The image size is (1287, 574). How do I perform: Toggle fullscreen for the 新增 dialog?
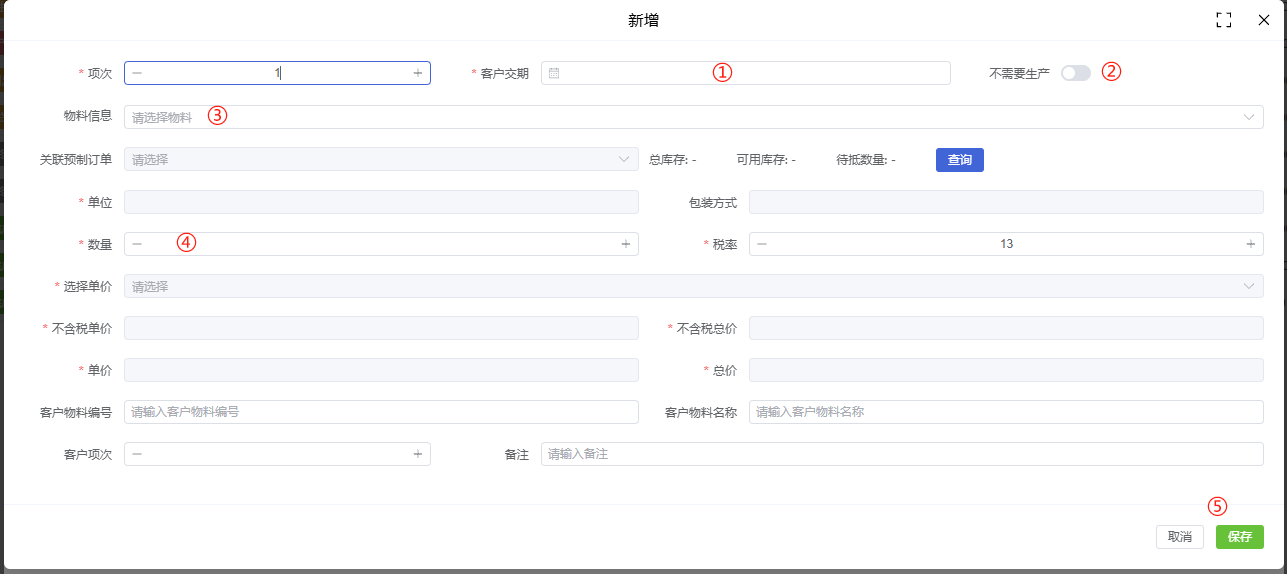[x=1223, y=20]
